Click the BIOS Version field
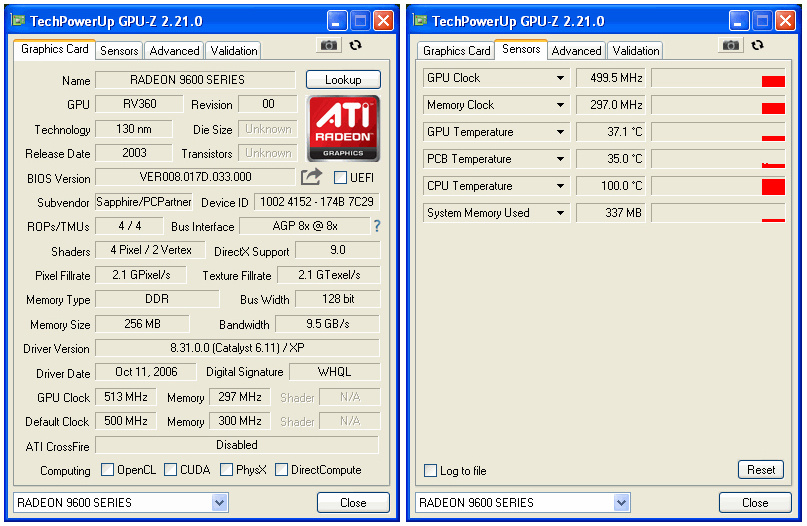The height and width of the screenshot is (526, 807). [195, 177]
